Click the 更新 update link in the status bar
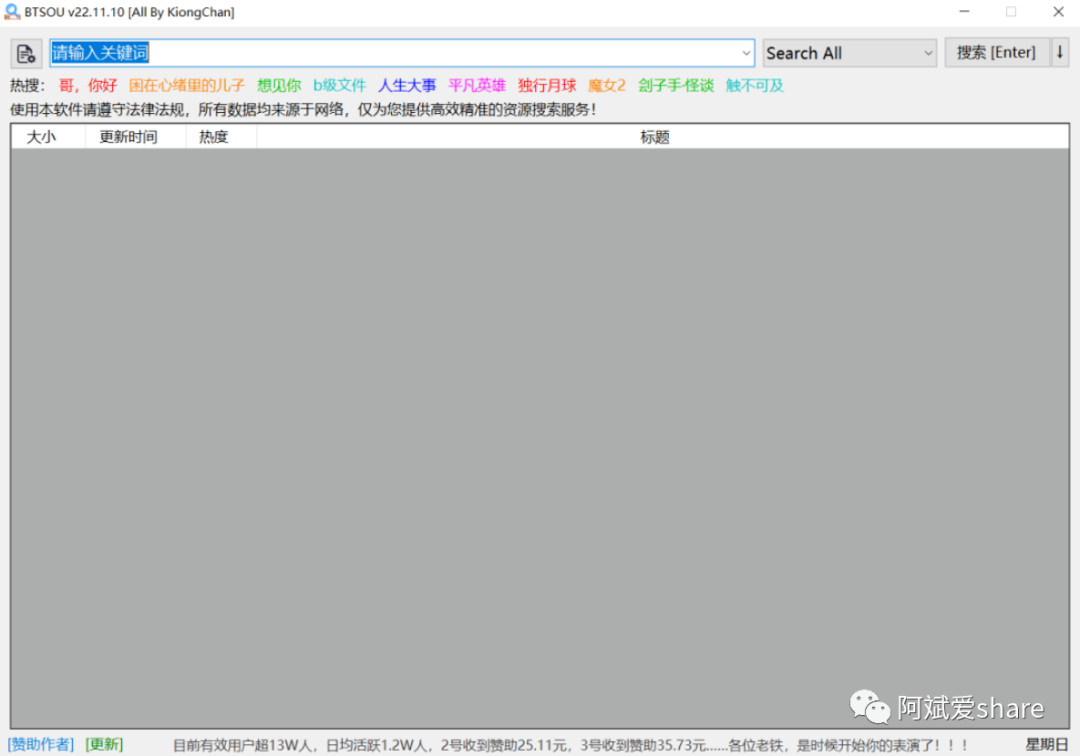 coord(104,744)
